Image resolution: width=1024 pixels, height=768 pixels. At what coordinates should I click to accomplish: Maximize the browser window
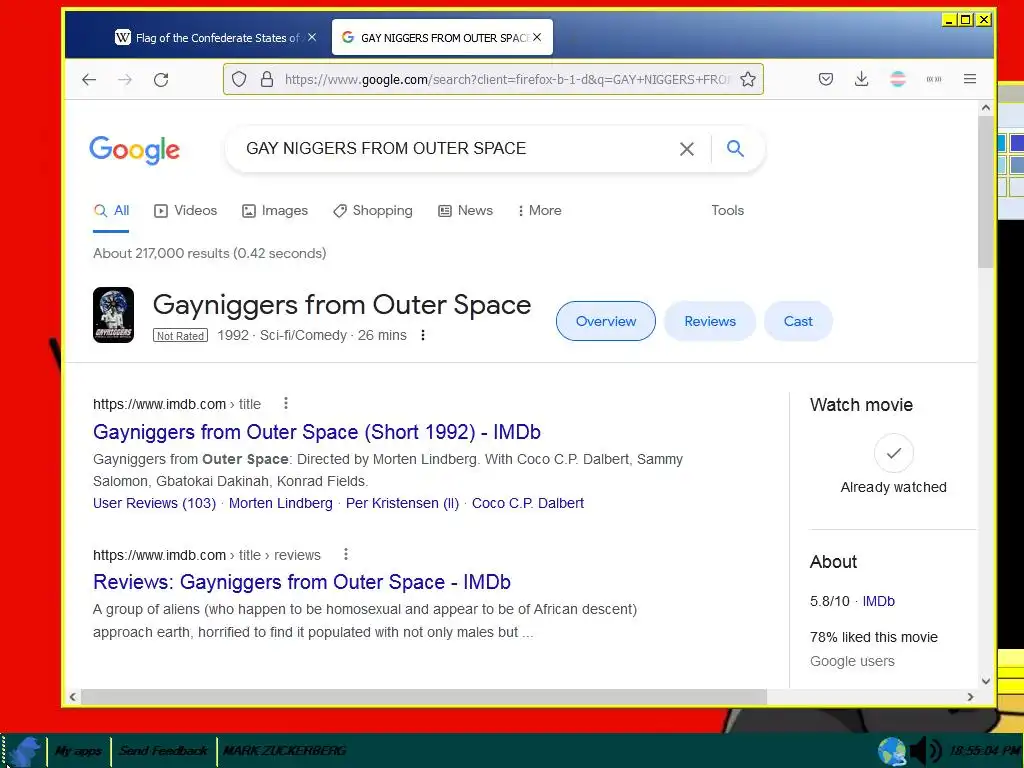965,20
